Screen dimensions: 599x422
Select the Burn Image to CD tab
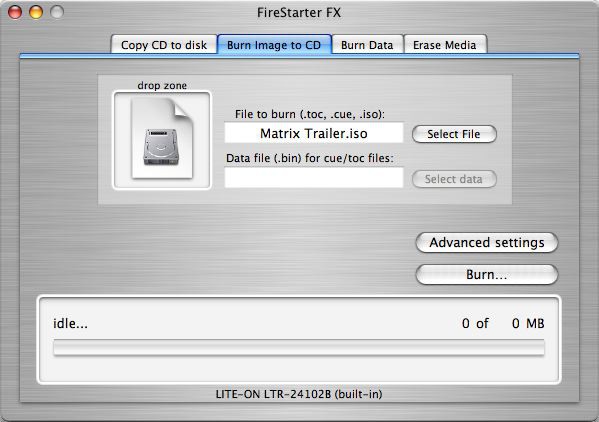click(x=274, y=45)
